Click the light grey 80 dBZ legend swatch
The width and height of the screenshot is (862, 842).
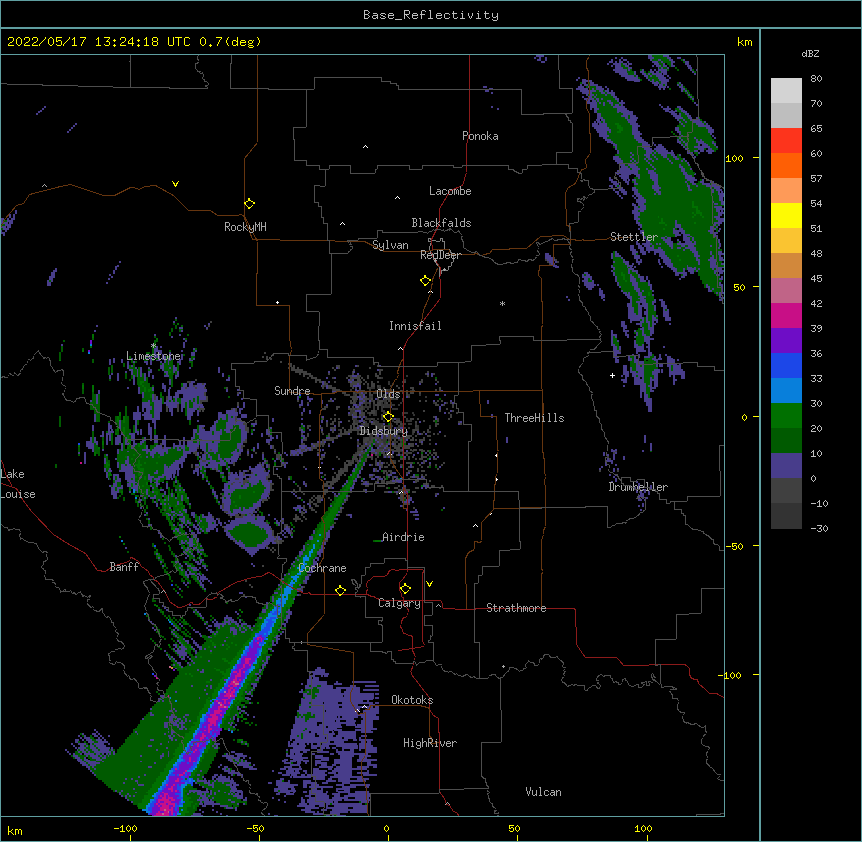point(786,91)
